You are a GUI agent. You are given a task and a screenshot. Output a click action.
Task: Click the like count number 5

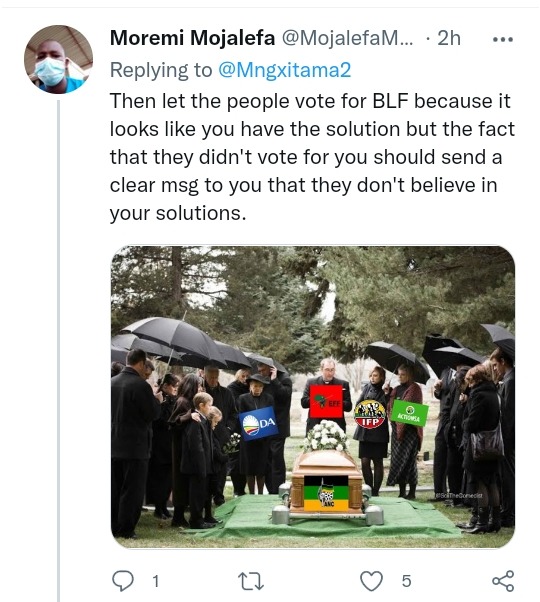click(406, 581)
